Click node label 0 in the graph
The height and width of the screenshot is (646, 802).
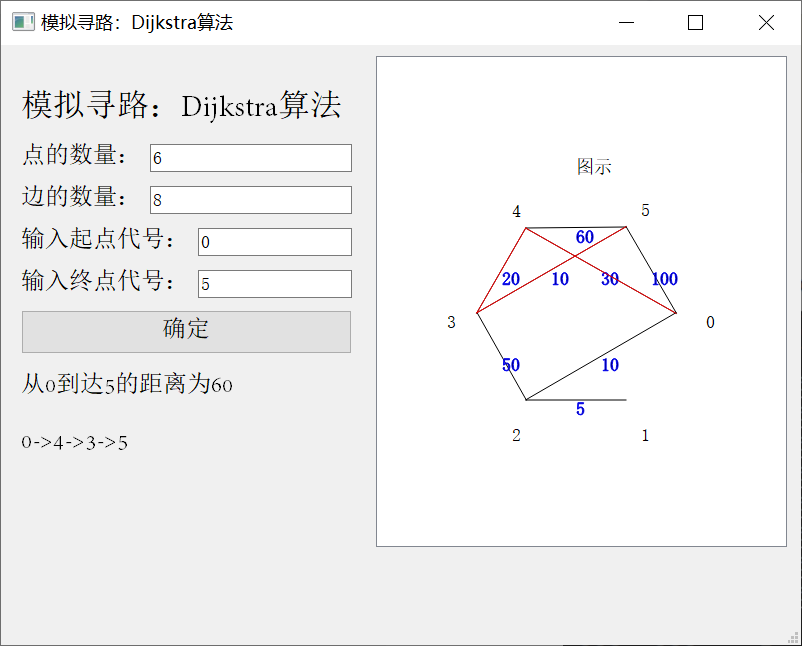point(710,322)
